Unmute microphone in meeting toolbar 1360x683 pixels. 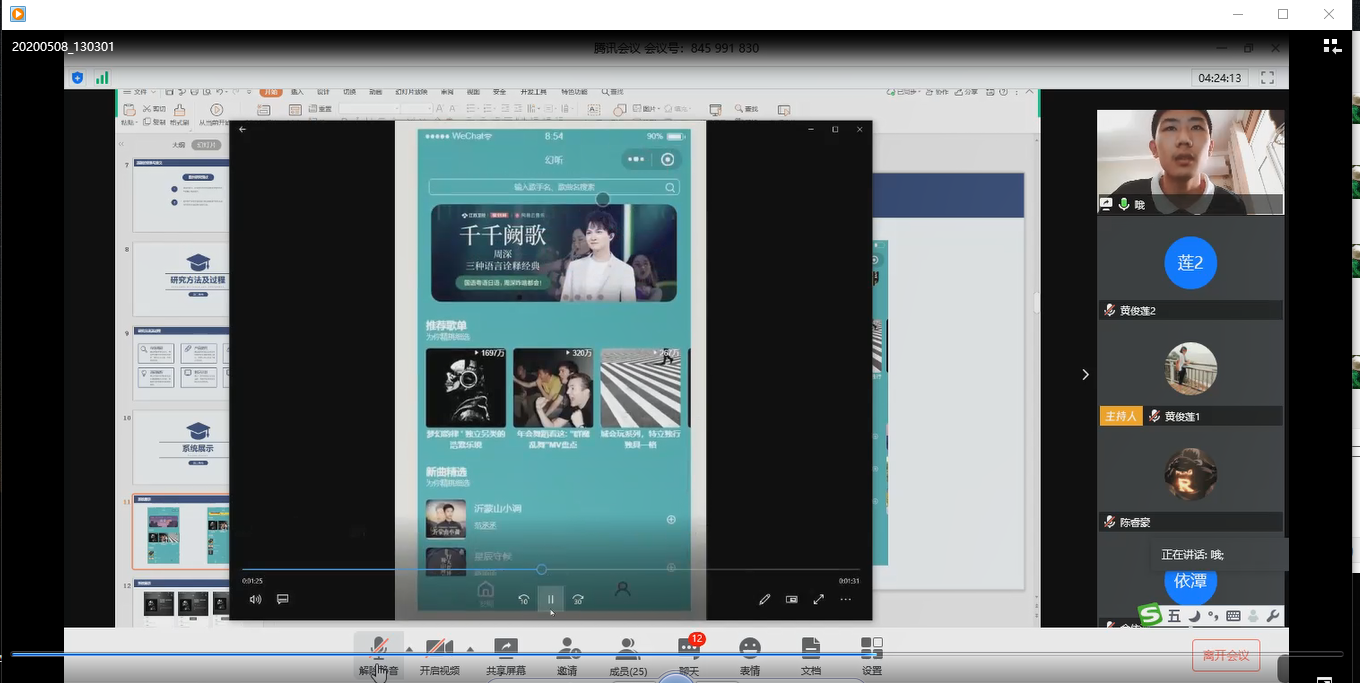[379, 655]
